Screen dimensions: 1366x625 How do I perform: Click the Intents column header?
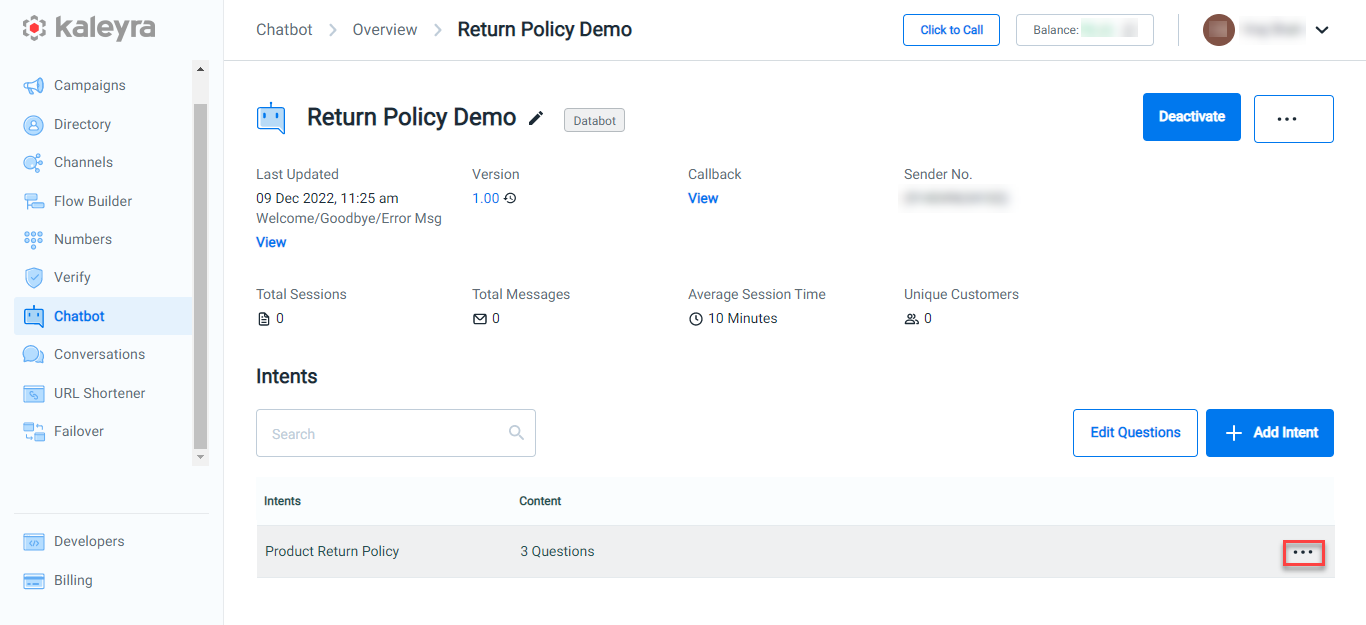(282, 501)
